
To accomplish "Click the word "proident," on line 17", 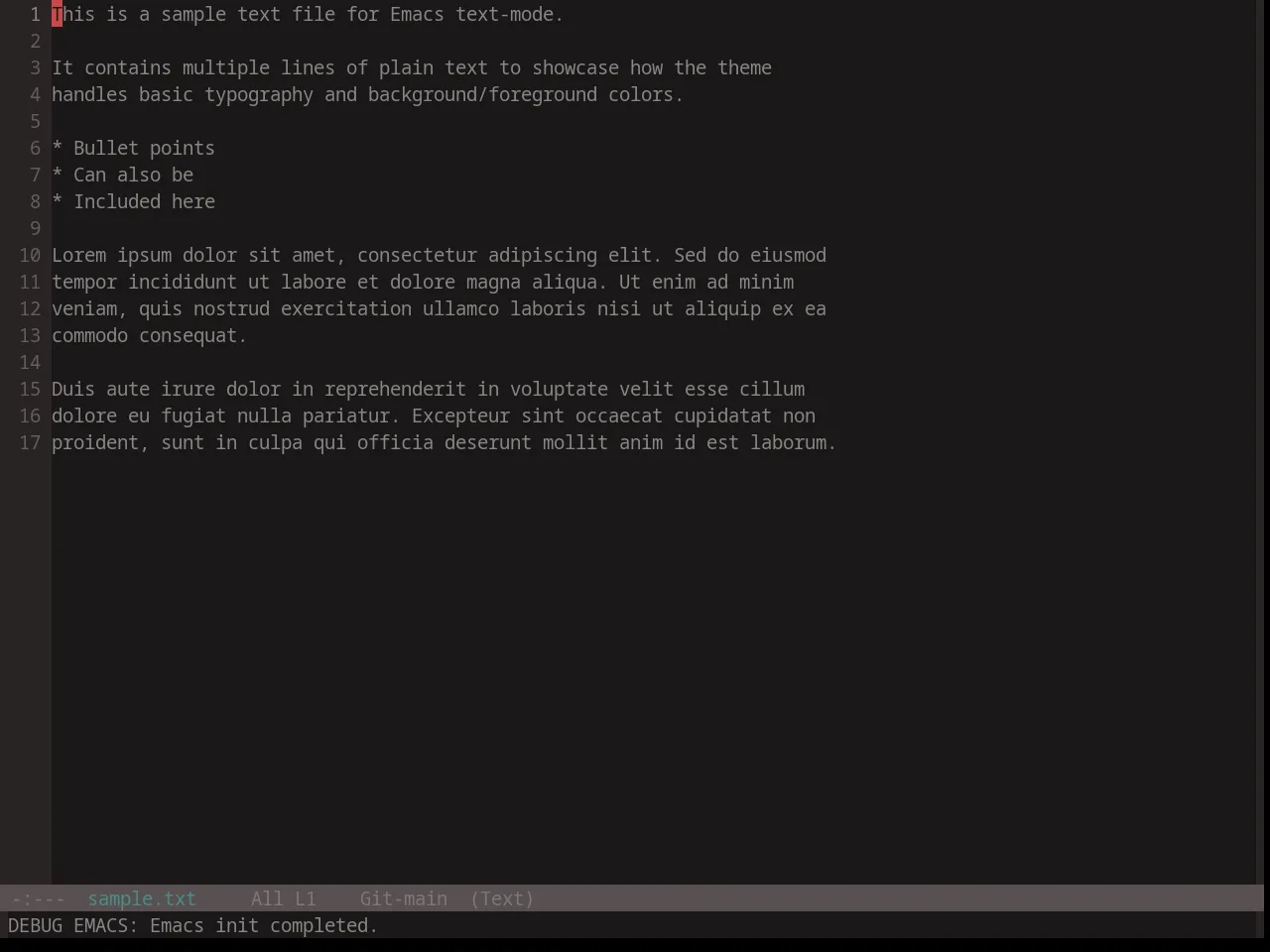I will [100, 443].
